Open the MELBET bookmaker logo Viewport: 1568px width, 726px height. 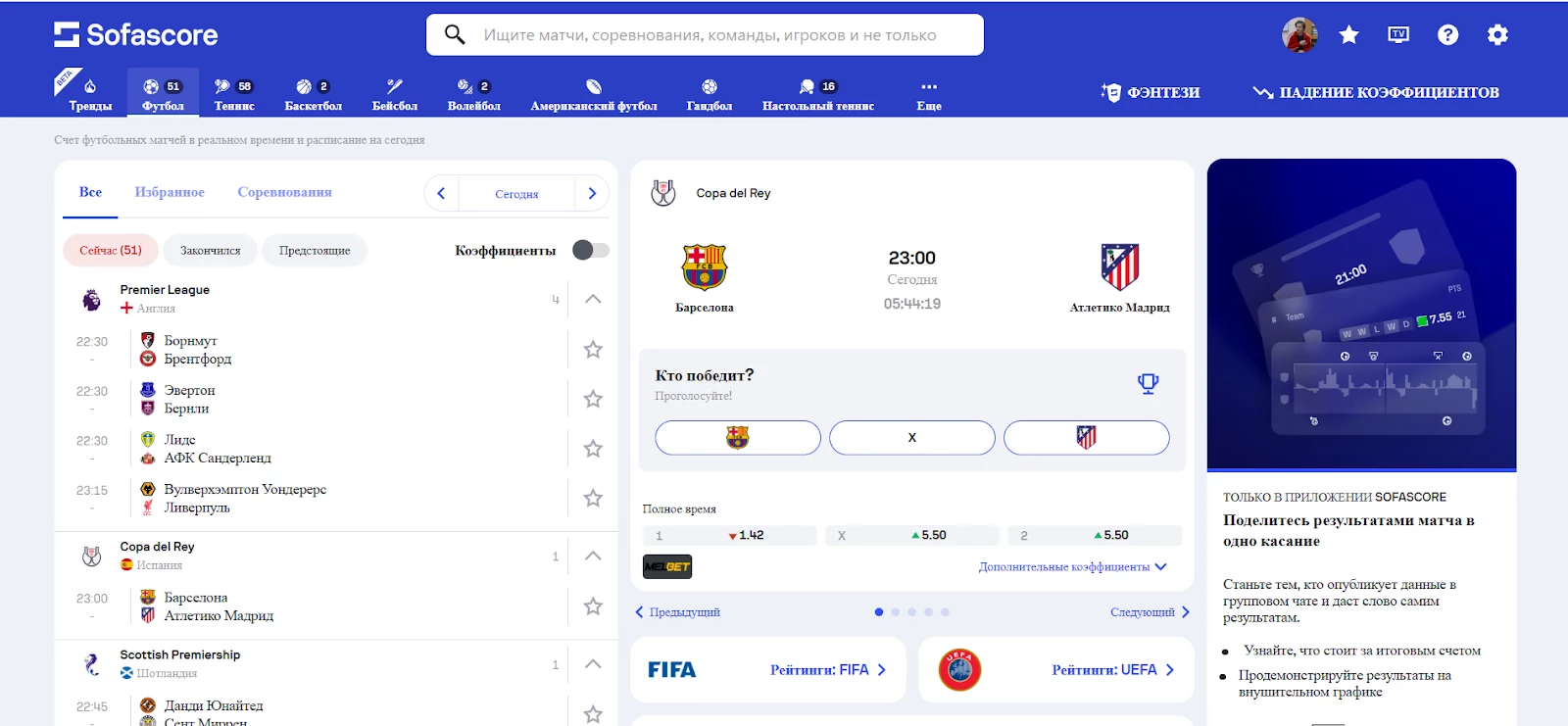click(667, 566)
